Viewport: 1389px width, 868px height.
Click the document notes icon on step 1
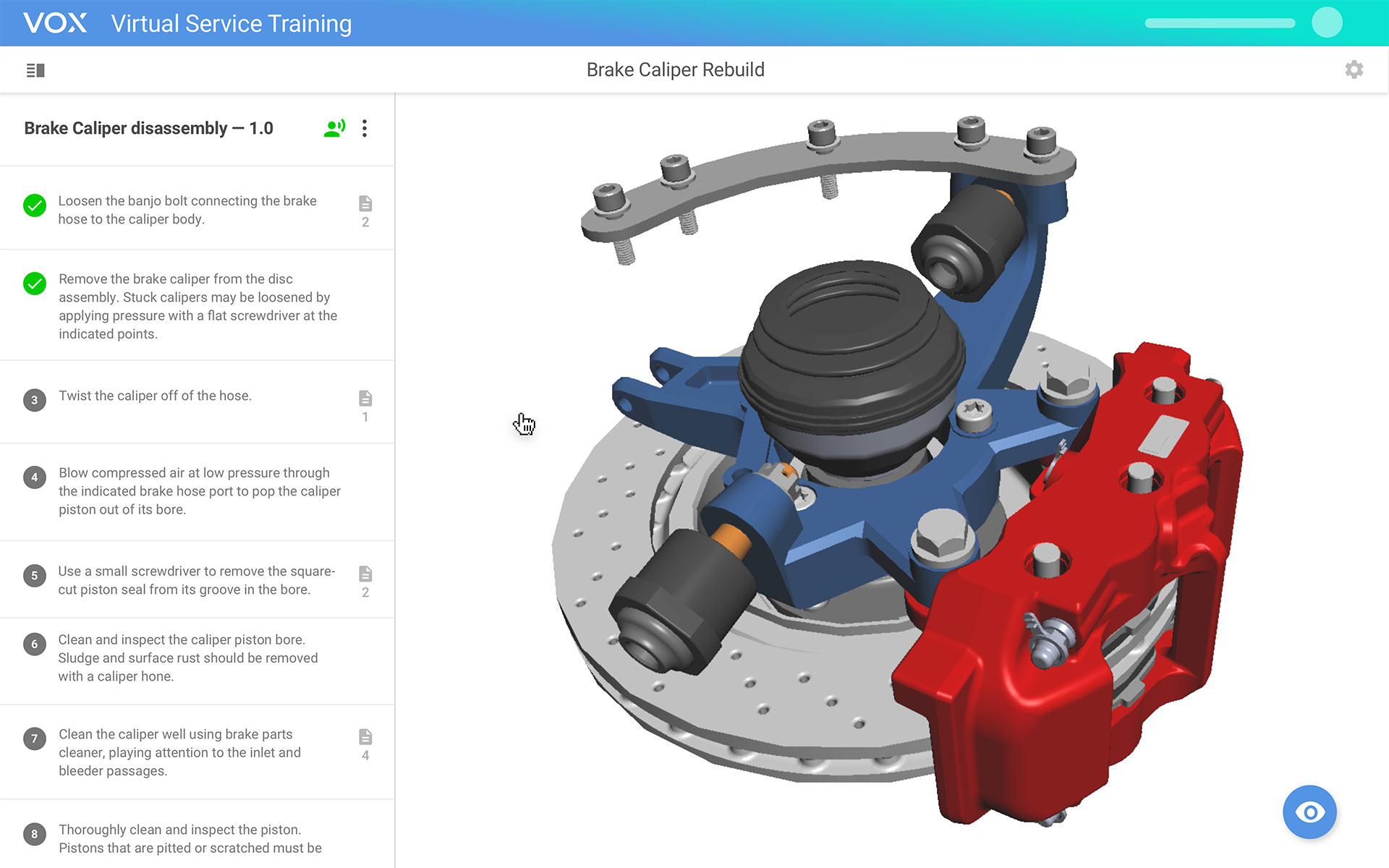[x=365, y=204]
